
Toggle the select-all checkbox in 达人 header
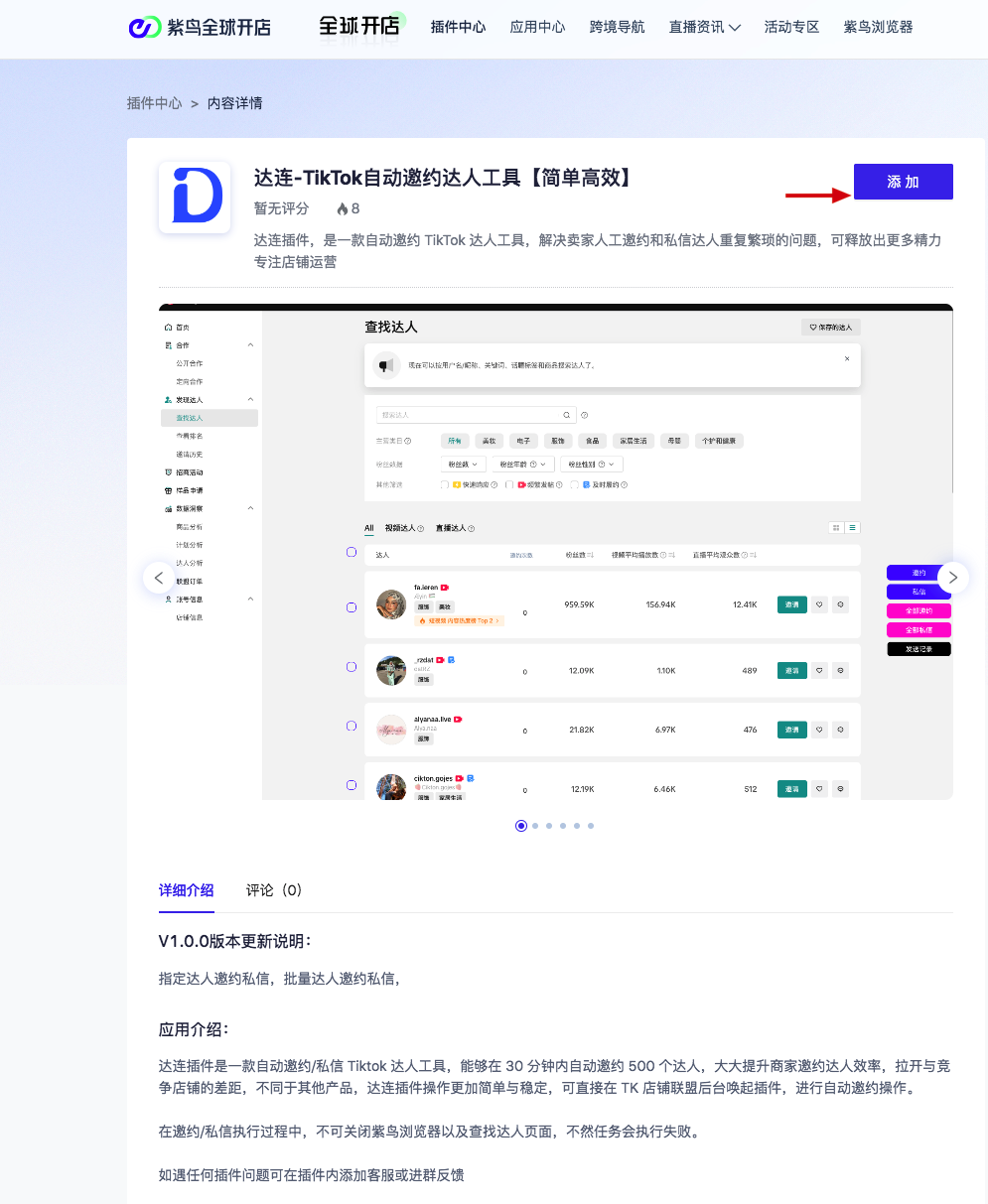click(352, 552)
